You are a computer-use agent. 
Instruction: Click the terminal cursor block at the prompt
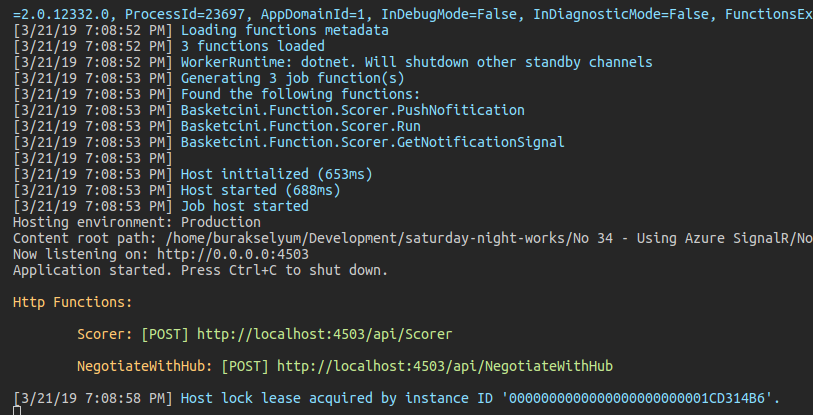17,408
